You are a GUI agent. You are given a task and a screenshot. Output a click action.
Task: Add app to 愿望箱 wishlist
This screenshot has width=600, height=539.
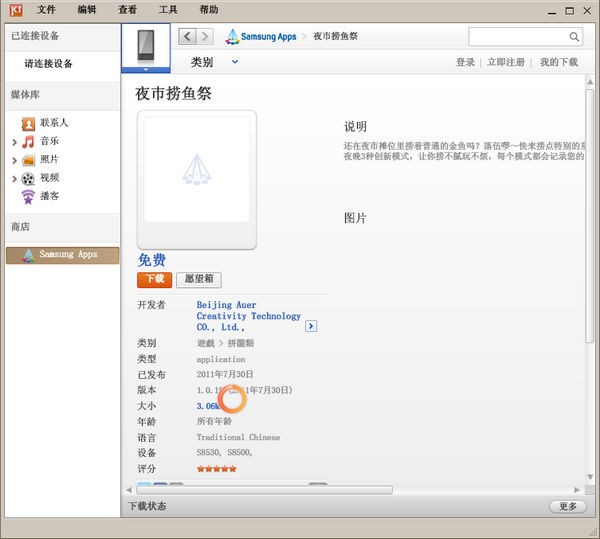click(199, 279)
